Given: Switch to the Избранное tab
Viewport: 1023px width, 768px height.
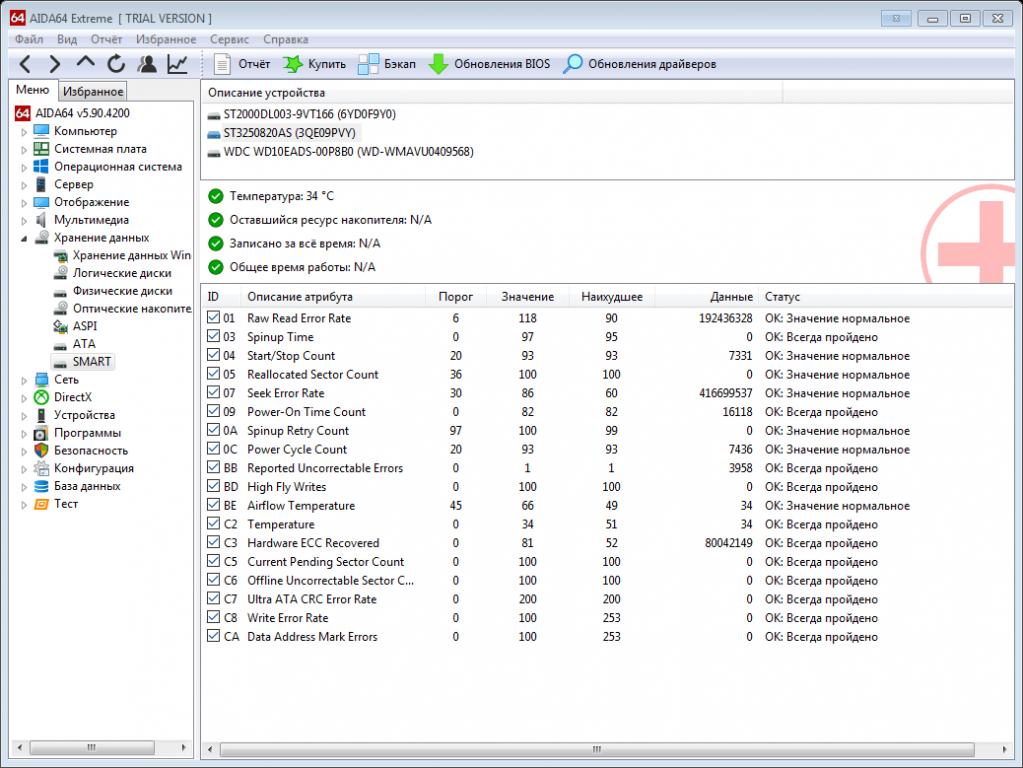Looking at the screenshot, I should [93, 91].
